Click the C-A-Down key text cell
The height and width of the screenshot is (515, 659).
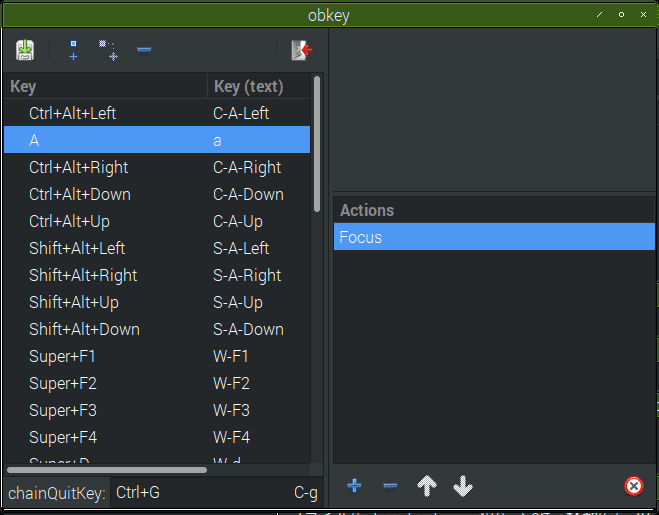(248, 194)
